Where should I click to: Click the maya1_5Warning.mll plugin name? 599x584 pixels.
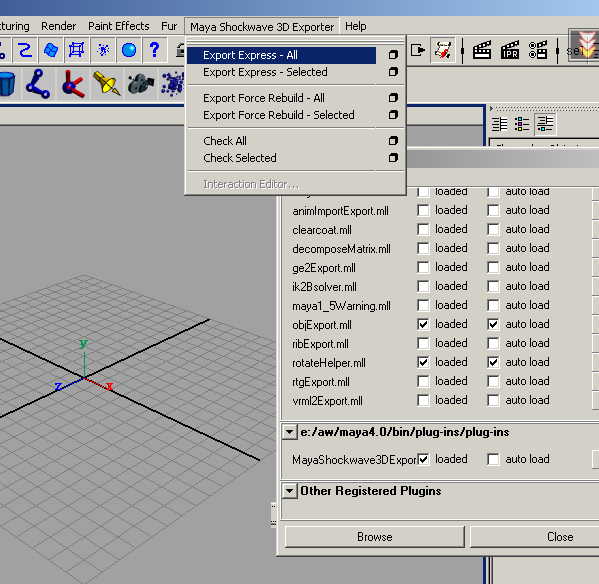coord(341,306)
